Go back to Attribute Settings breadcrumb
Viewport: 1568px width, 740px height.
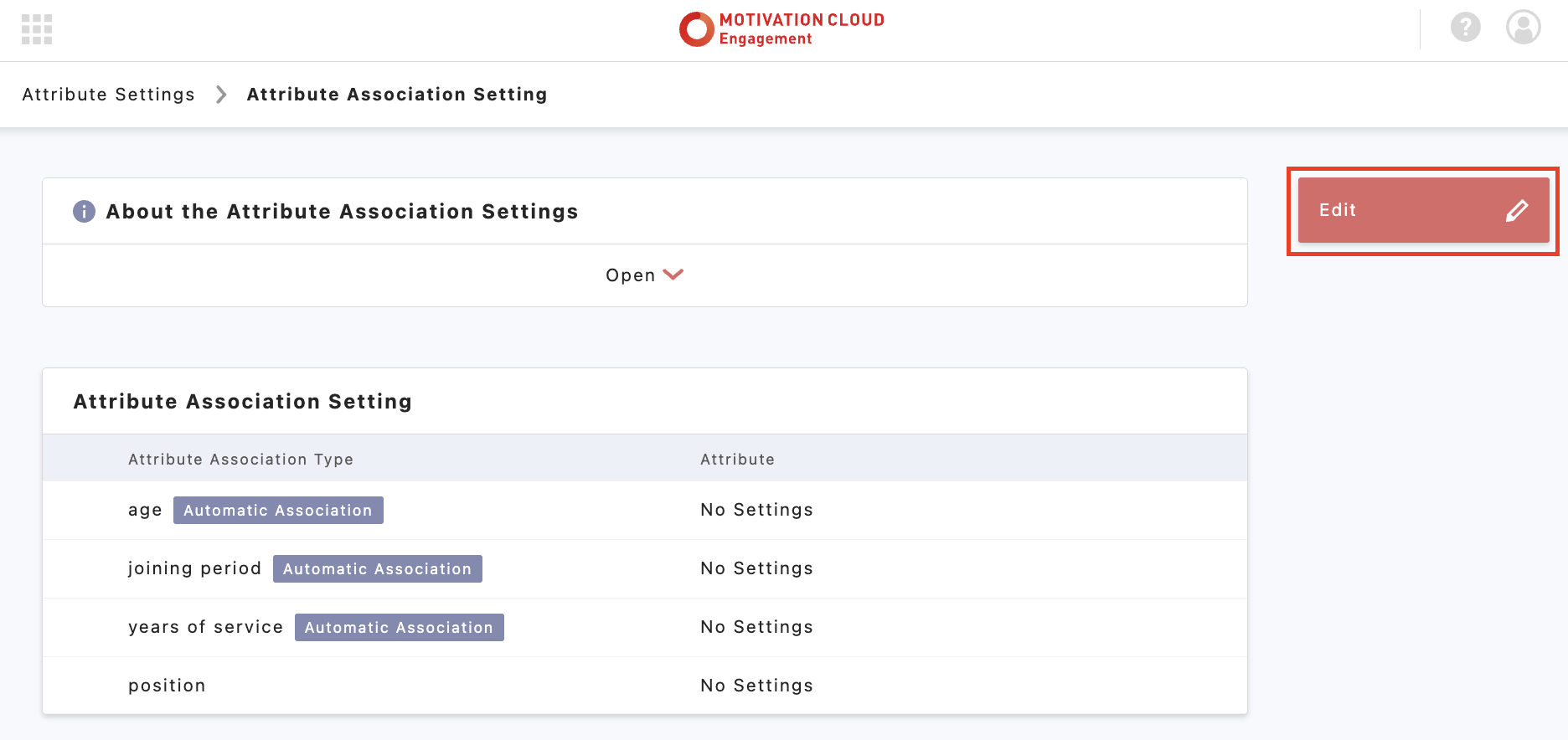108,95
